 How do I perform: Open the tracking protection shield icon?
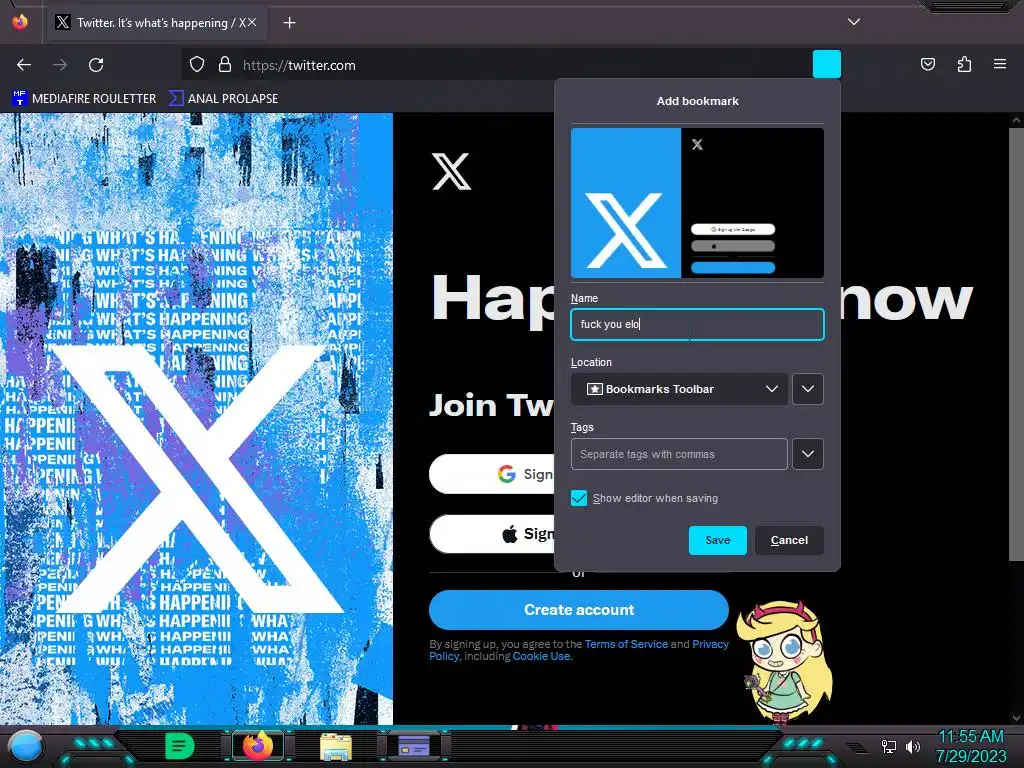click(197, 65)
